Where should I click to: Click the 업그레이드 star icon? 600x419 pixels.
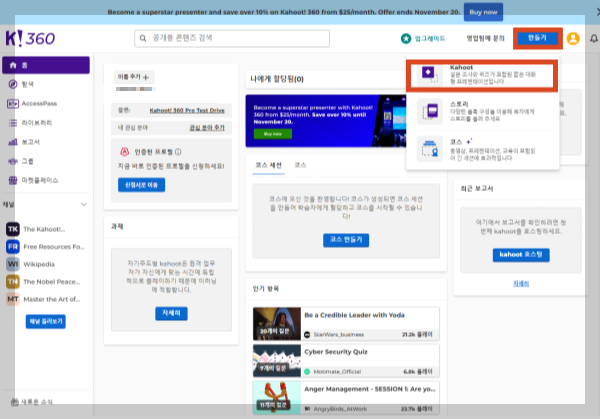[406, 38]
